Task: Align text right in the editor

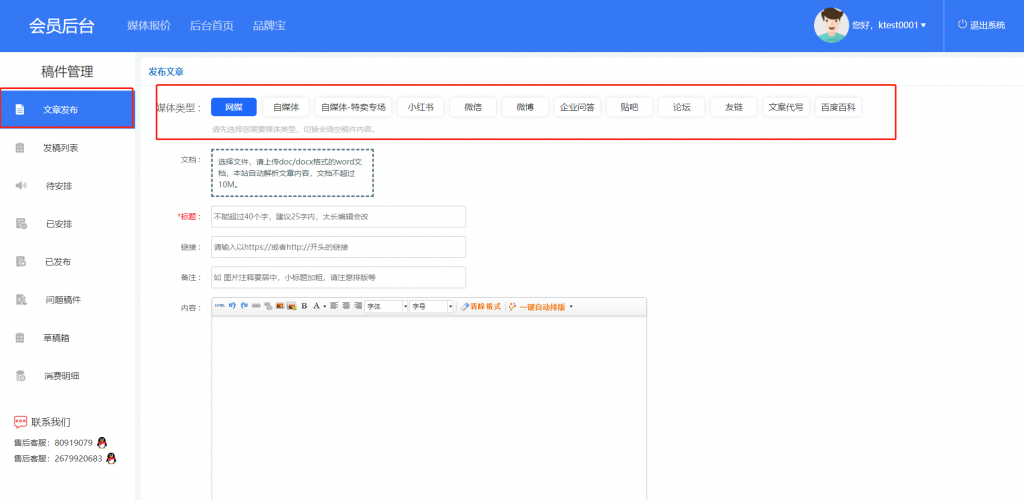Action: [x=358, y=305]
